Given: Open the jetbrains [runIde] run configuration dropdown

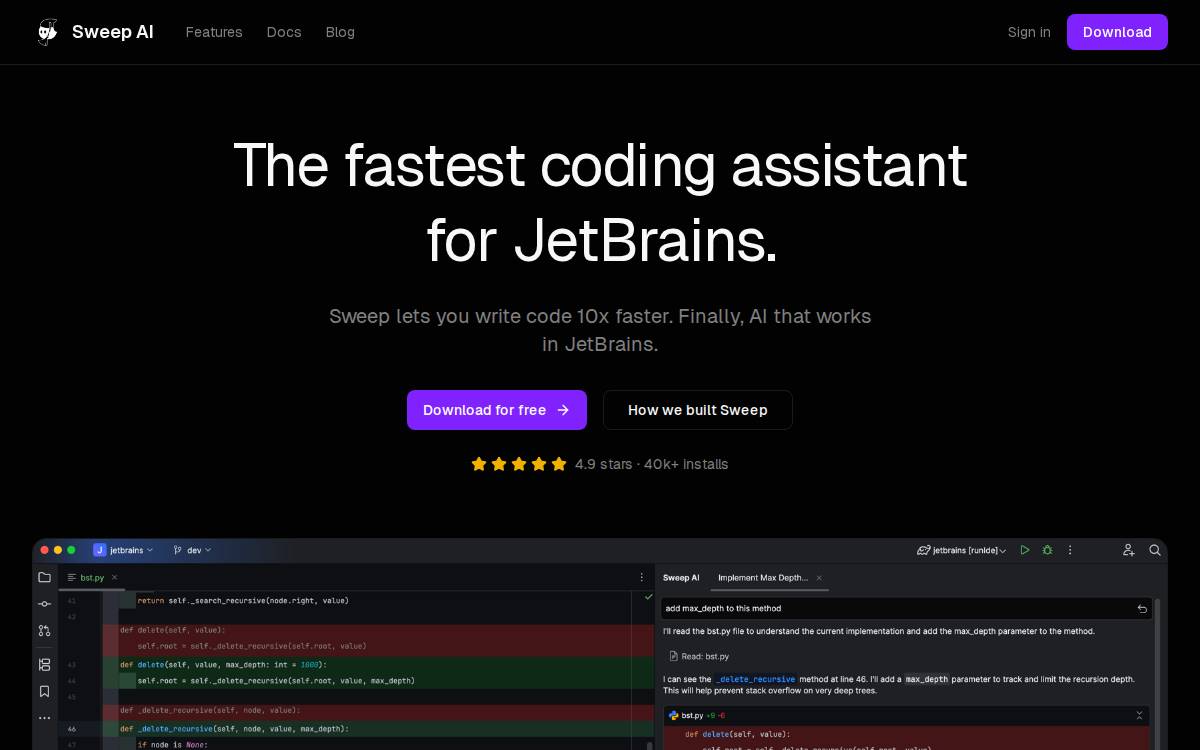Looking at the screenshot, I should 962,550.
